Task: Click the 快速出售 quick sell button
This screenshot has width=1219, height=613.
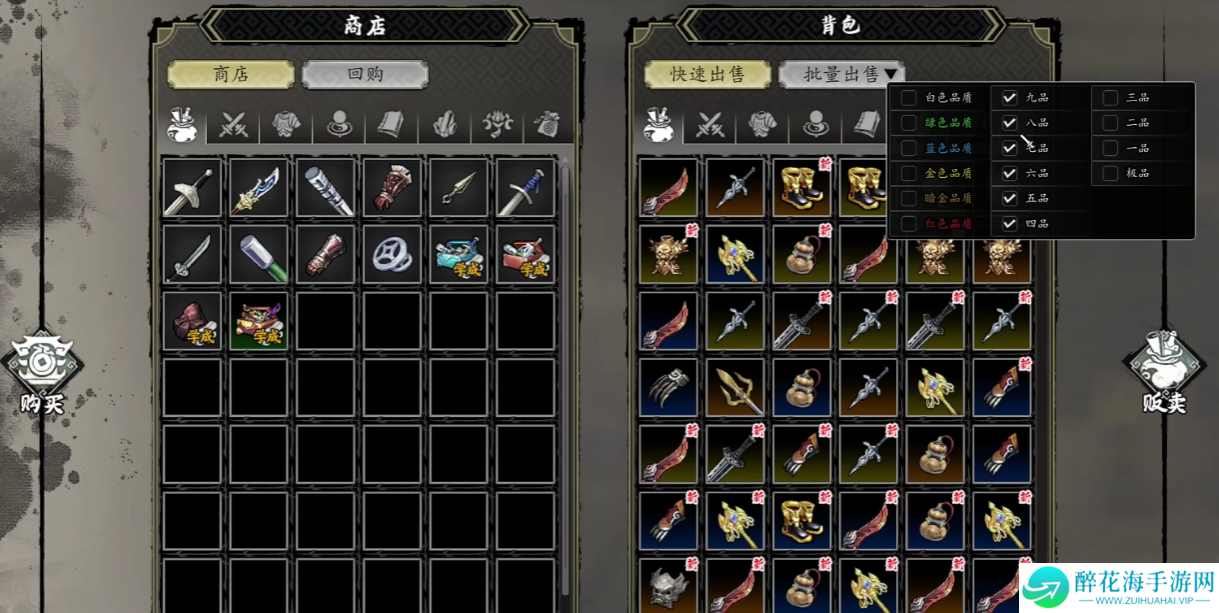Action: [x=707, y=75]
